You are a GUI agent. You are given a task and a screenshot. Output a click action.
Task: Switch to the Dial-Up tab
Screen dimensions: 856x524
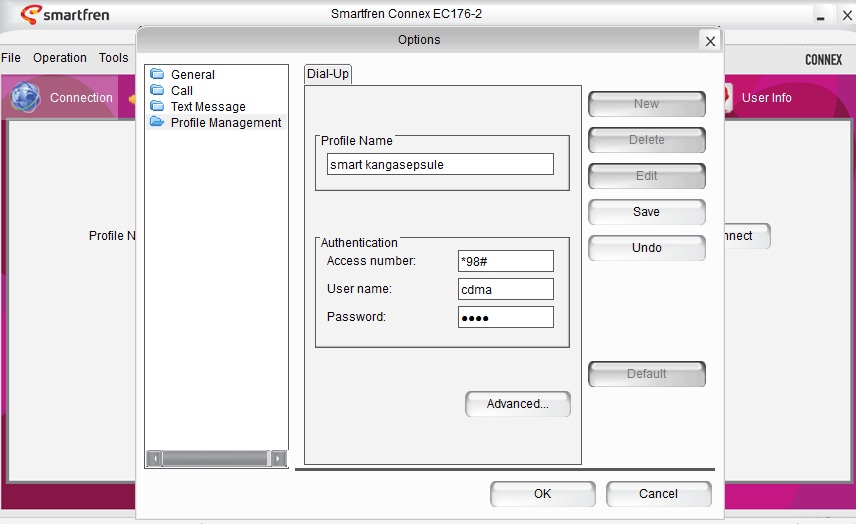click(328, 74)
